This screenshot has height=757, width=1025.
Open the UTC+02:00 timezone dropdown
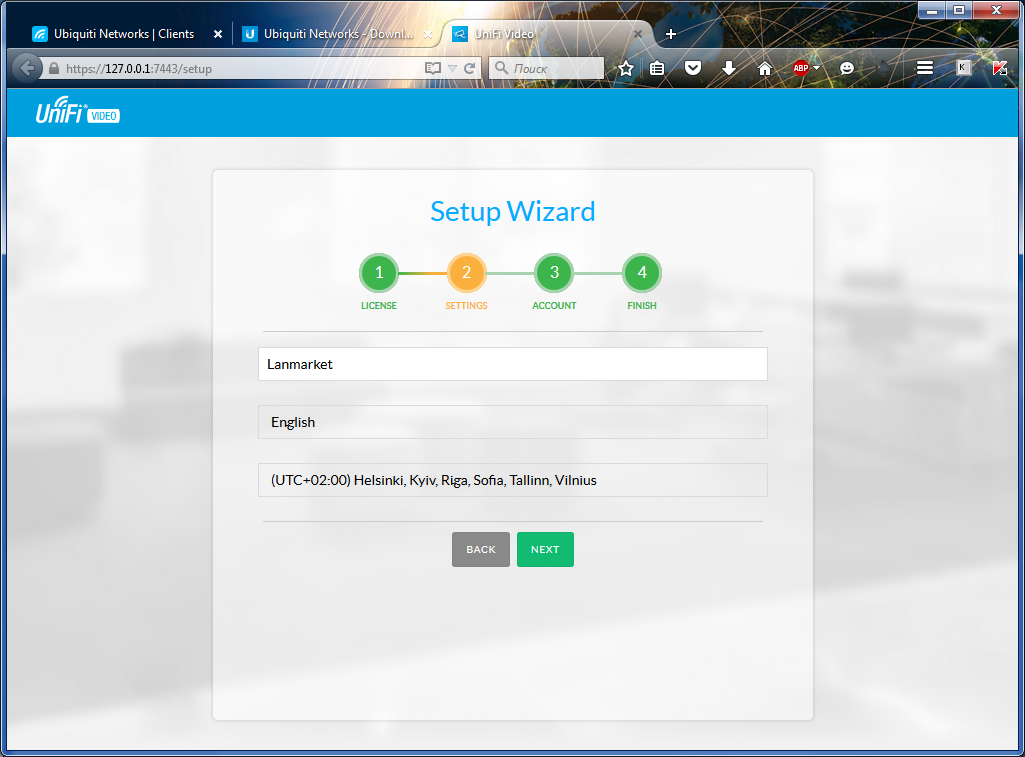point(512,480)
